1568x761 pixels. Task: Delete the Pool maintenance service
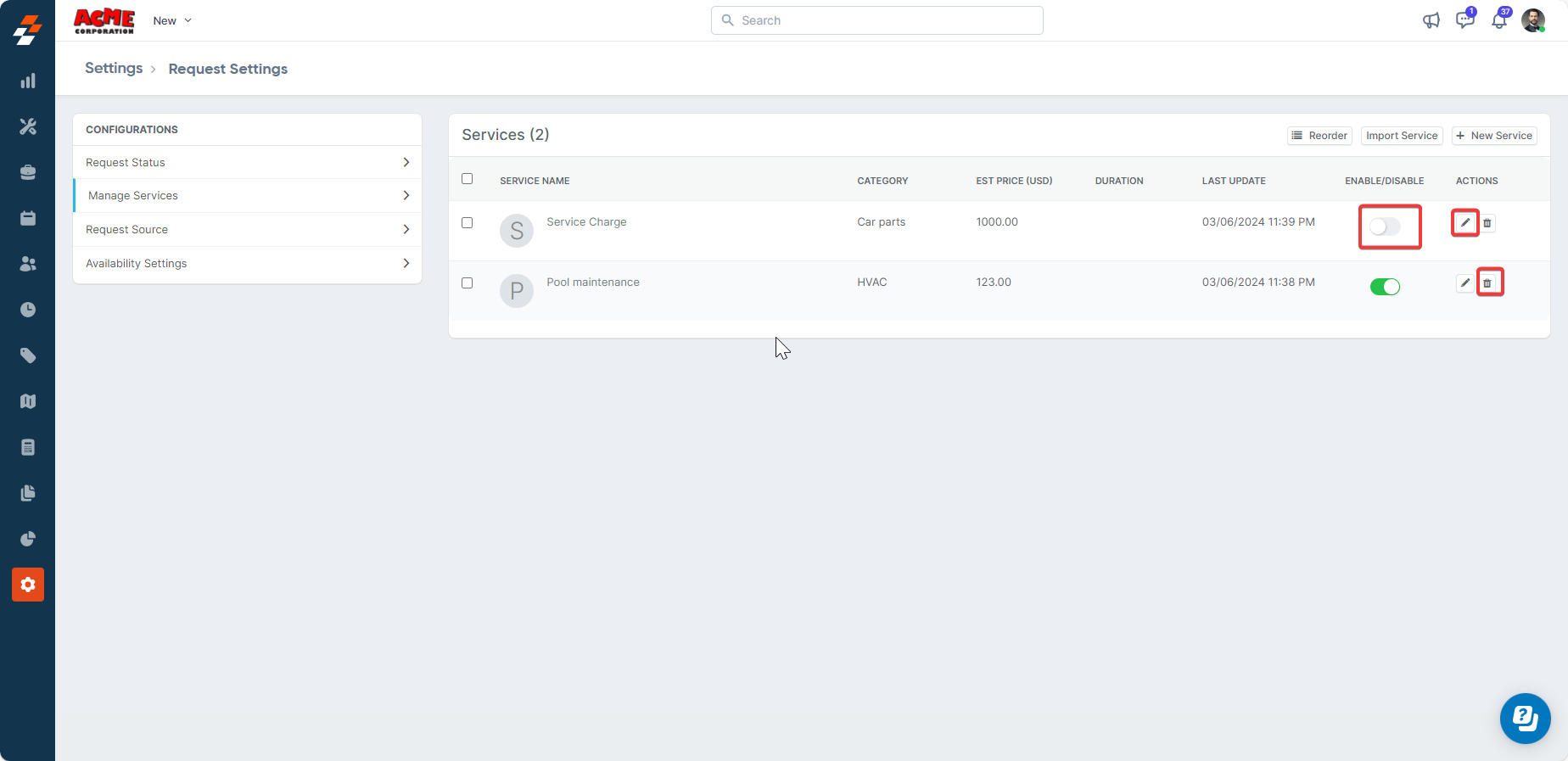[x=1487, y=283]
